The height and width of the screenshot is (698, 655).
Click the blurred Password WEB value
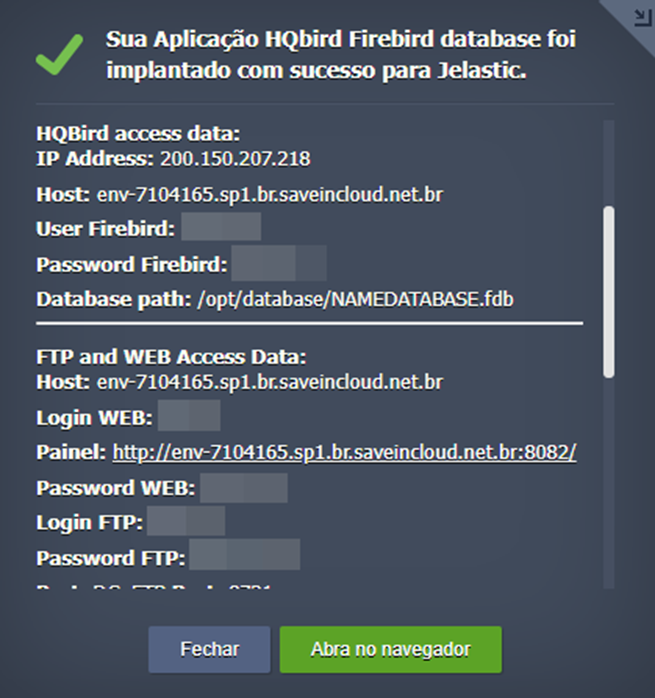pyautogui.click(x=243, y=488)
